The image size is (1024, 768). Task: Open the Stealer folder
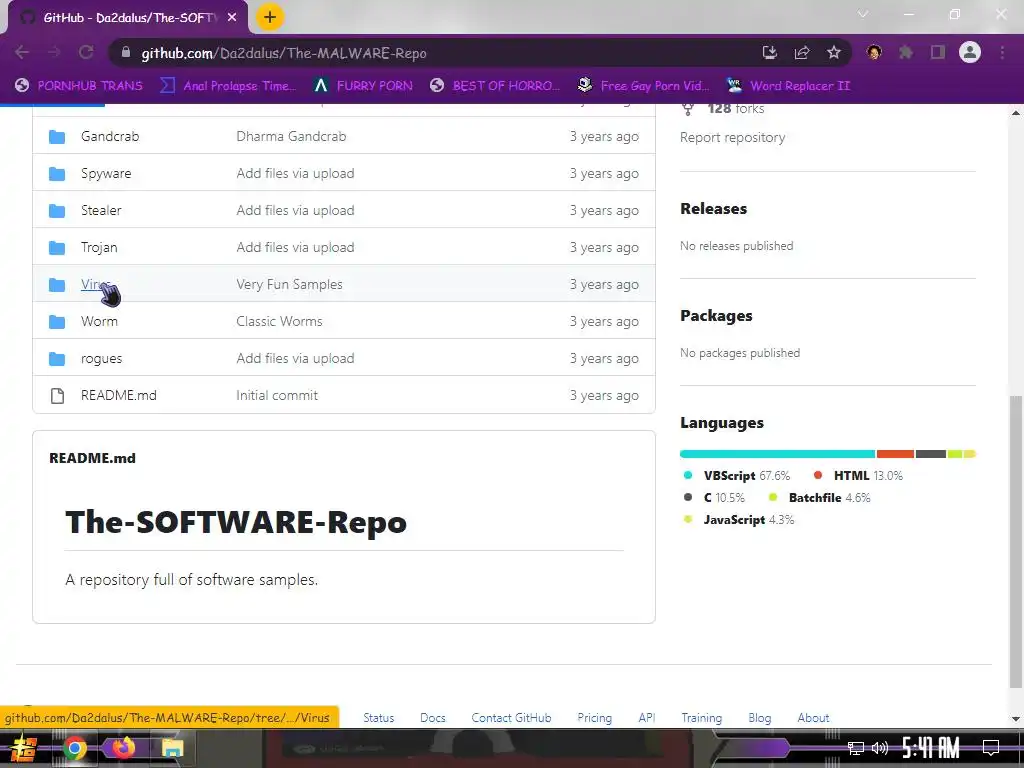(101, 210)
